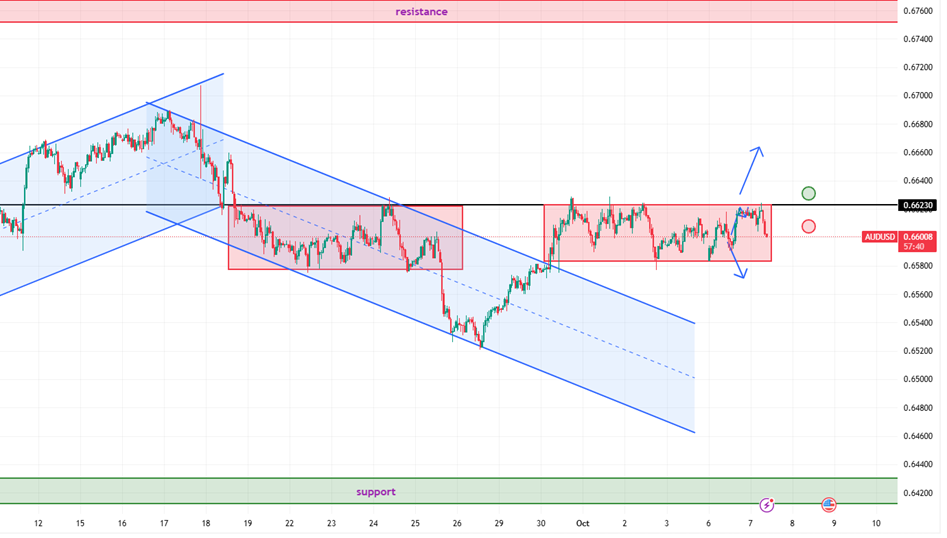
Task: Click the 0.67600 price axis value
Action: (918, 11)
